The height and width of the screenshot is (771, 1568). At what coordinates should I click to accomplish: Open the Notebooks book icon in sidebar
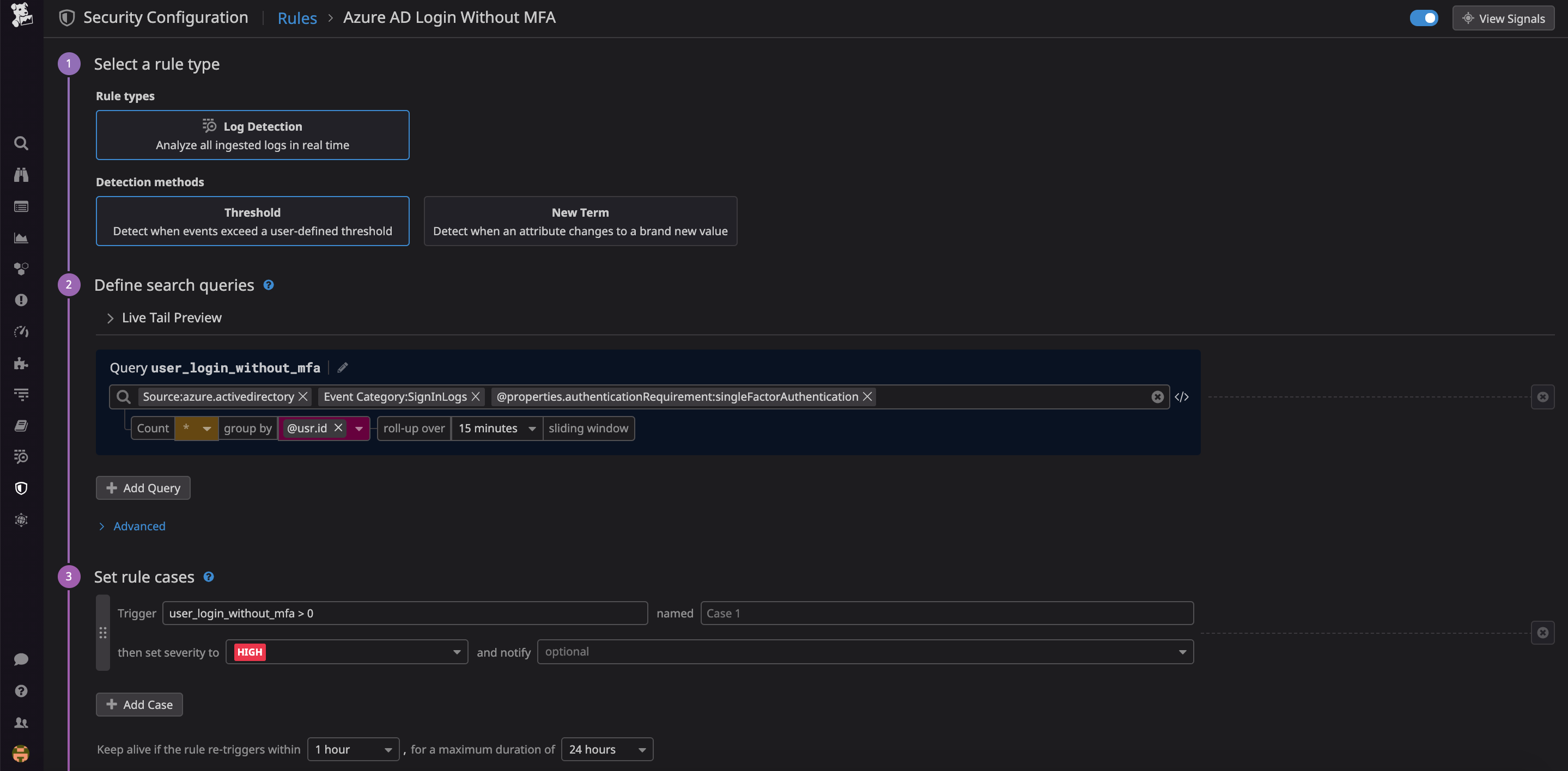click(21, 425)
